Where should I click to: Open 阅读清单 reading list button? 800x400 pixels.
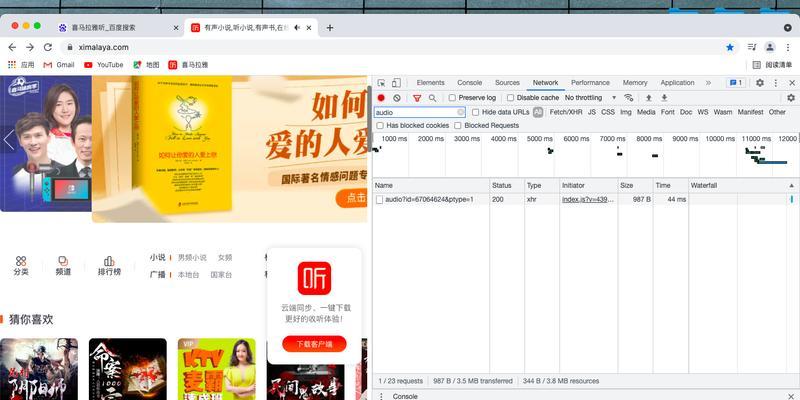[773, 65]
